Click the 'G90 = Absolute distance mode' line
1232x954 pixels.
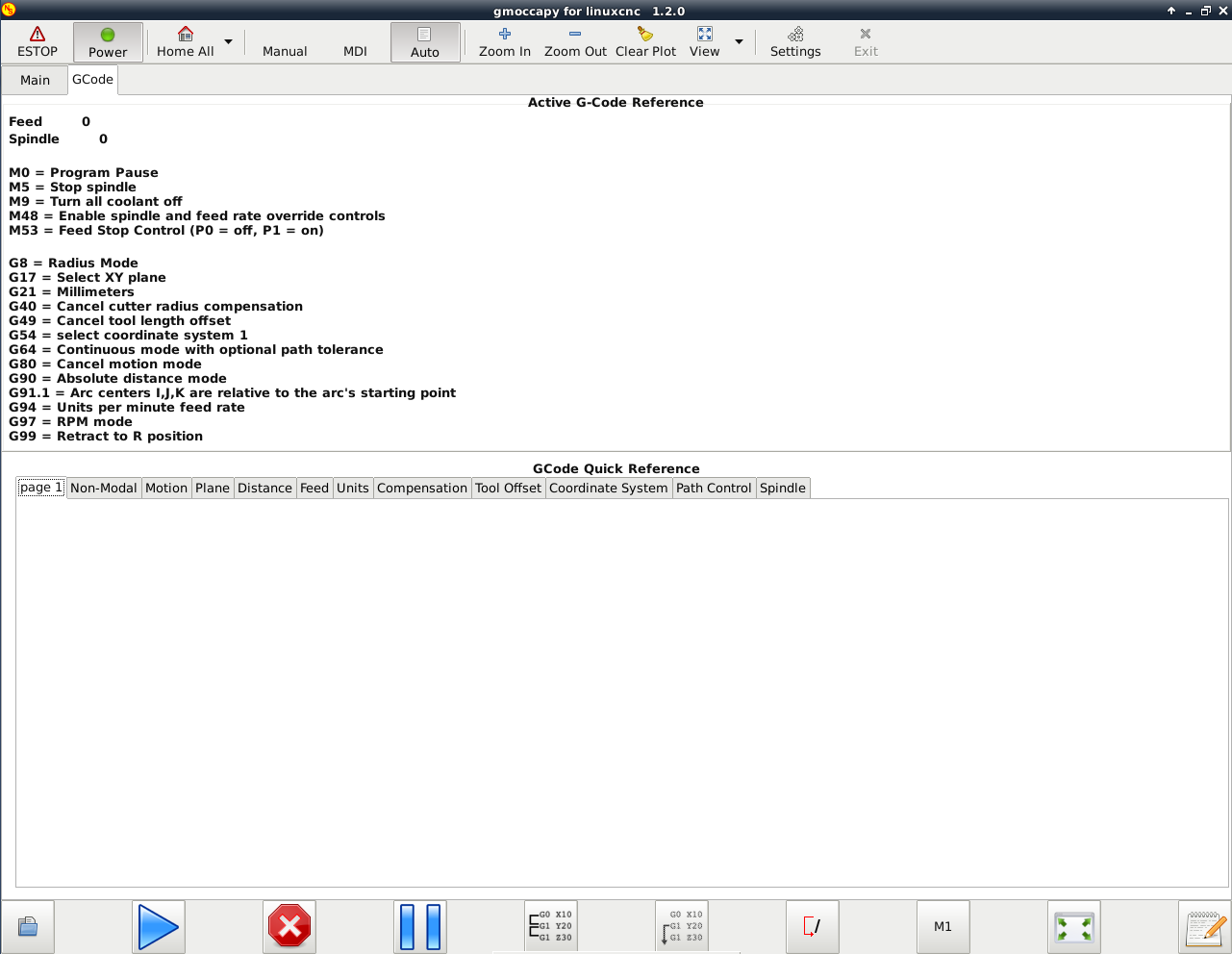117,379
